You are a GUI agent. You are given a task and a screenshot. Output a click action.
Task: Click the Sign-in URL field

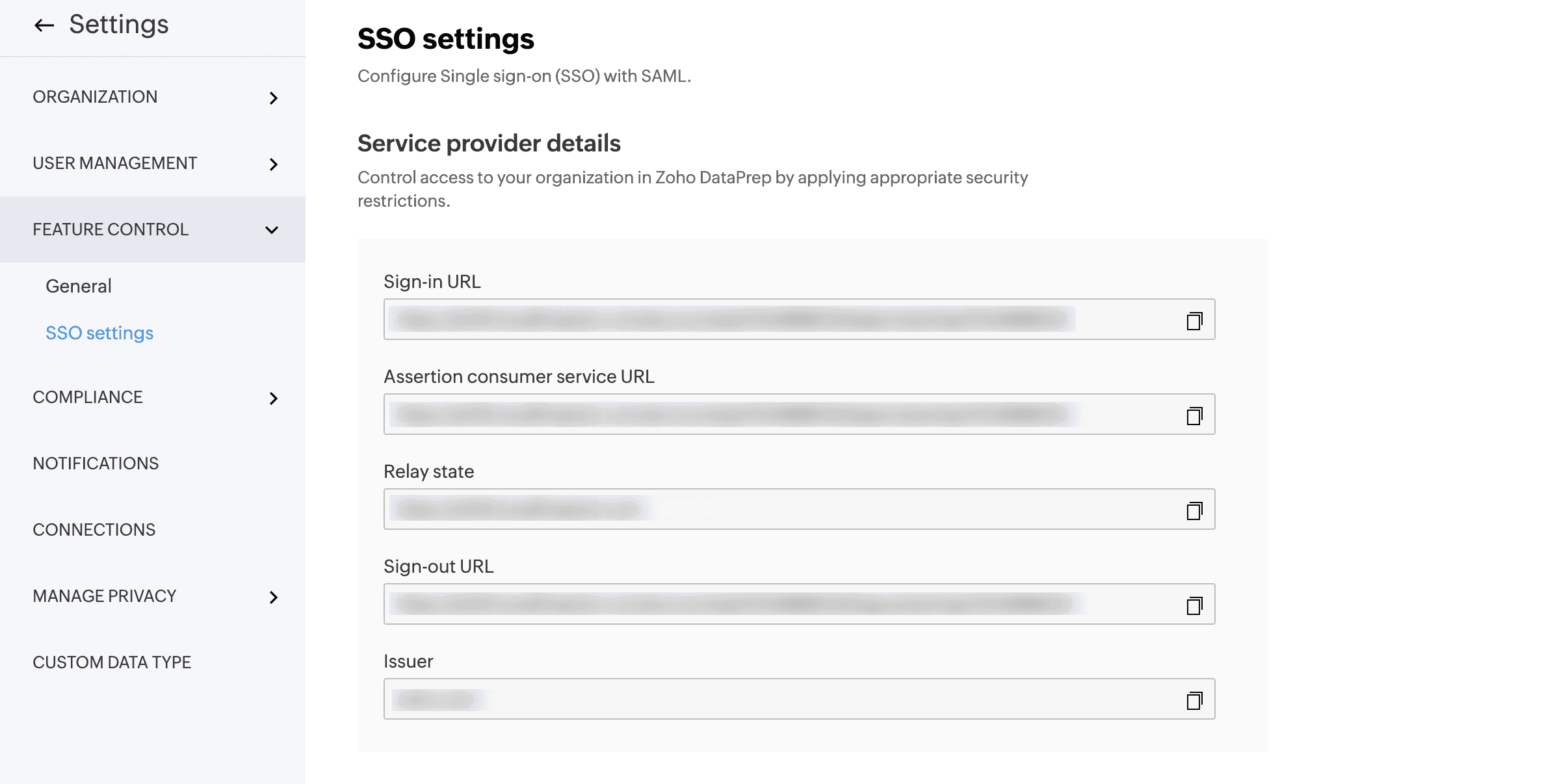(780, 319)
